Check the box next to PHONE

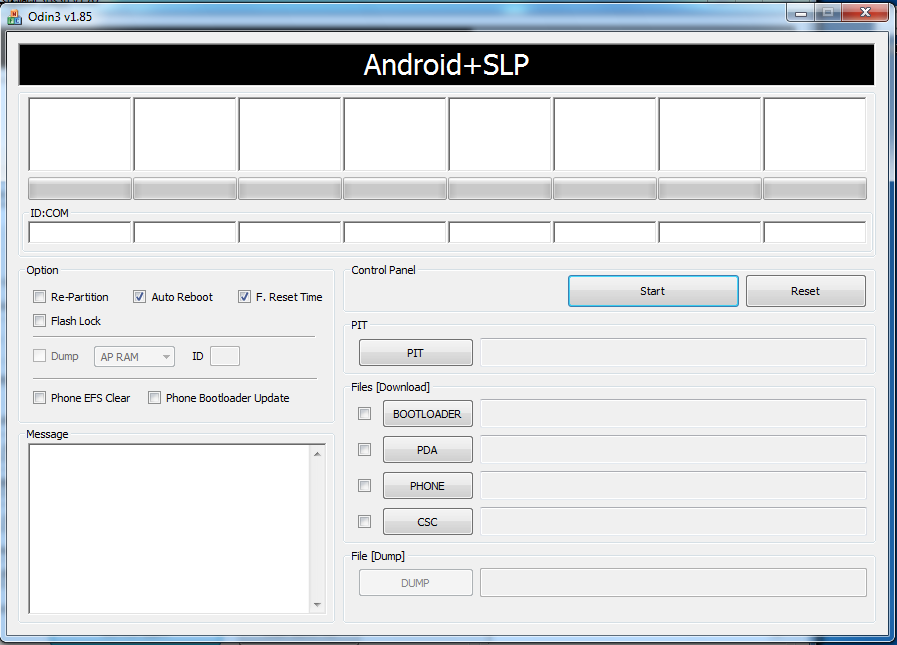pos(364,485)
